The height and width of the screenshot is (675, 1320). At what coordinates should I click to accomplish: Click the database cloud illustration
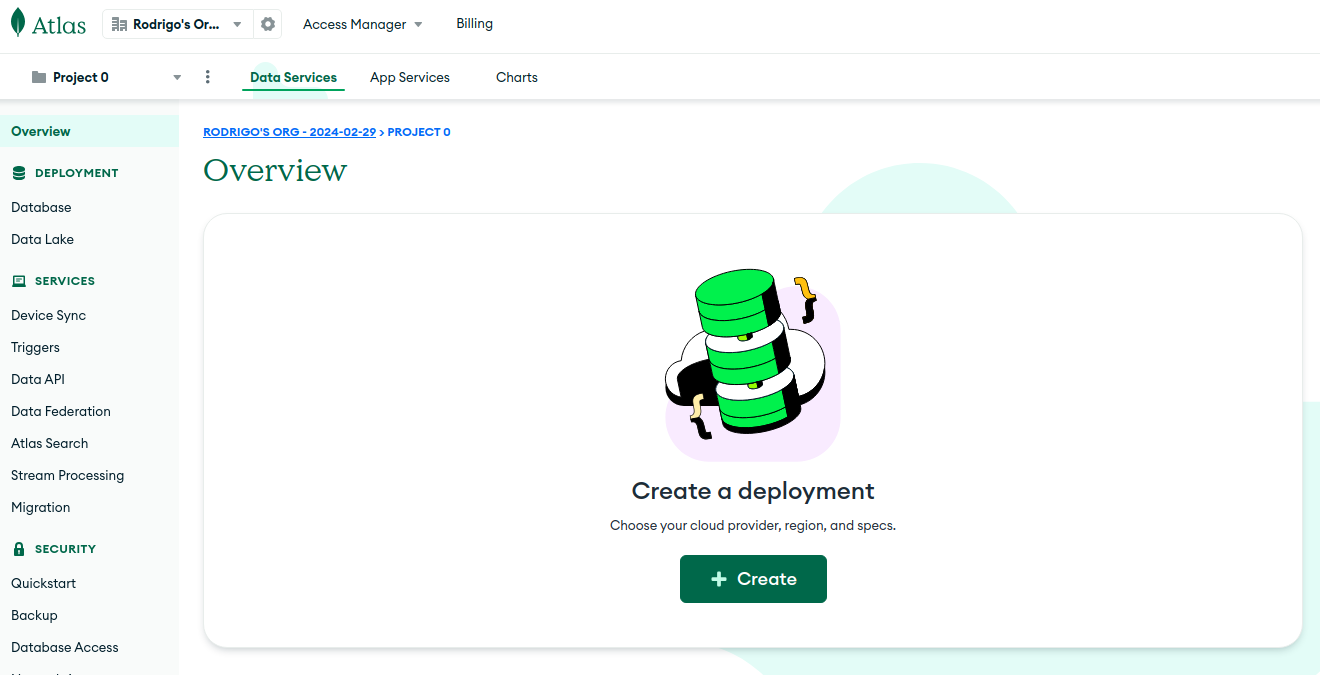click(x=753, y=364)
